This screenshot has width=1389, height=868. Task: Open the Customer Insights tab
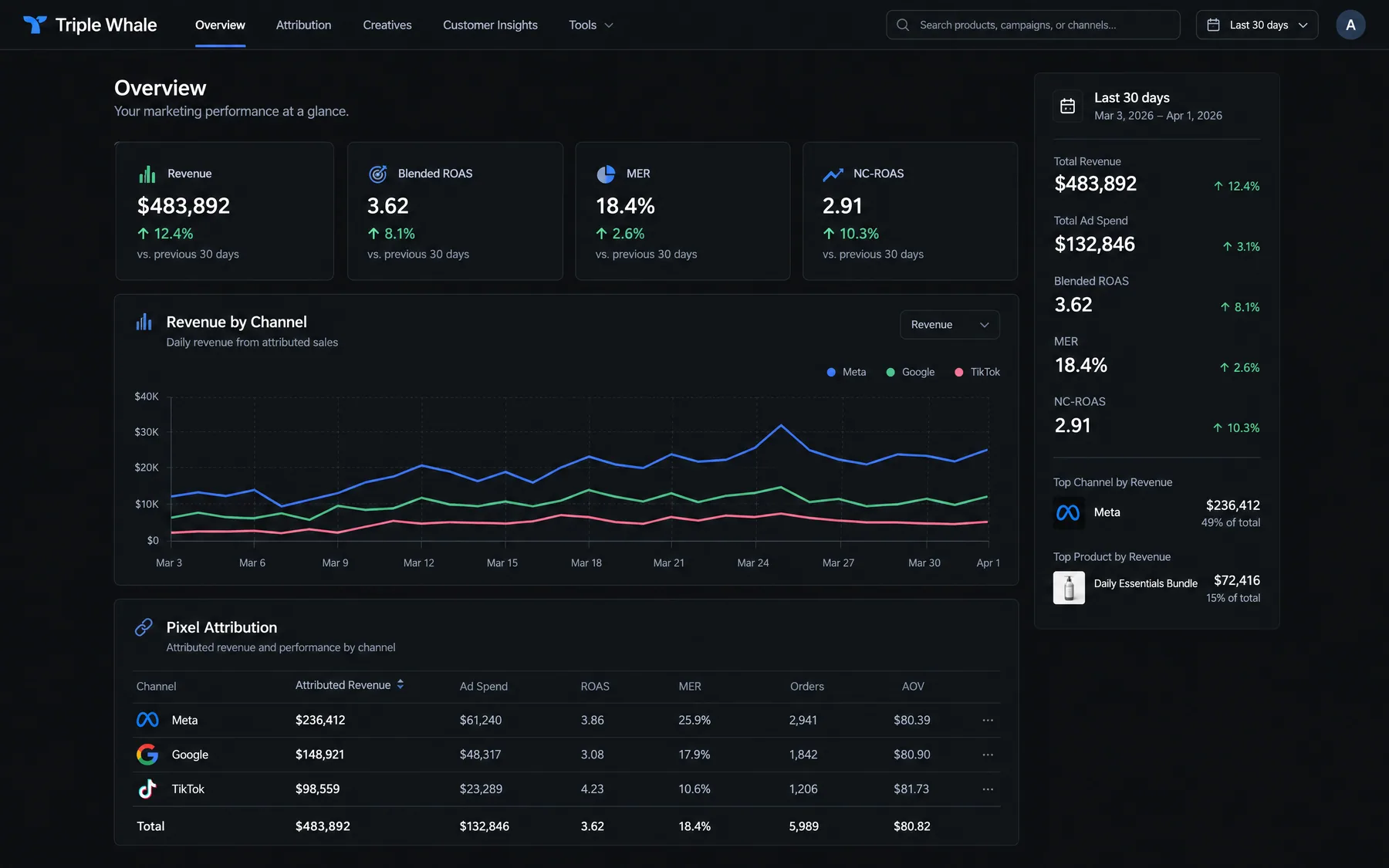click(490, 25)
